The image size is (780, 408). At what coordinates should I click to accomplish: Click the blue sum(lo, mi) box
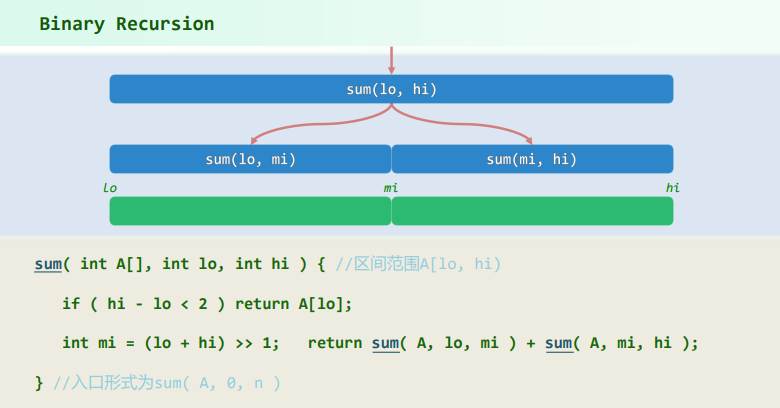pos(250,159)
